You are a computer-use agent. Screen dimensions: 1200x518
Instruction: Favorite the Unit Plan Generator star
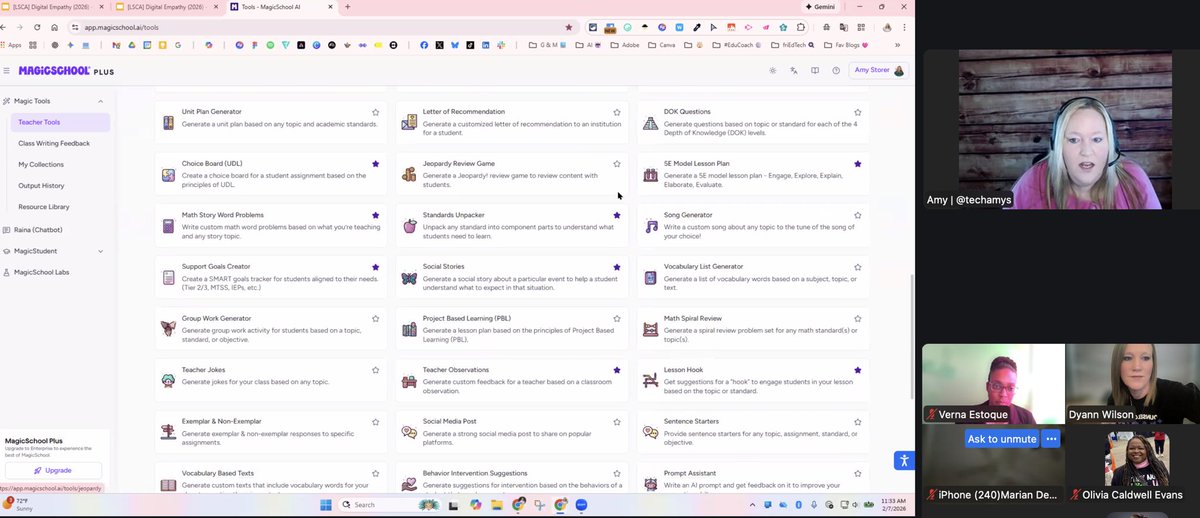click(376, 112)
